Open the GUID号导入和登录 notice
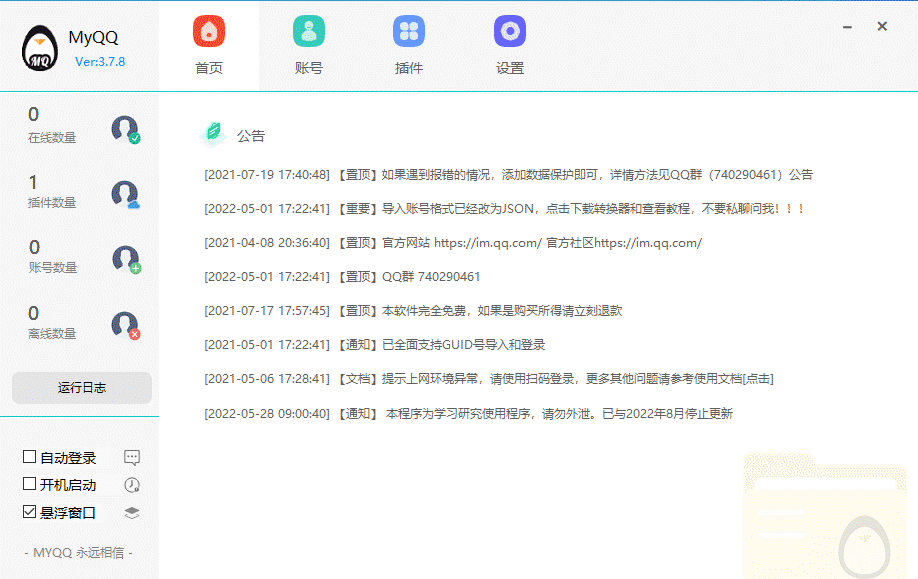Viewport: 918px width, 579px height. point(374,344)
